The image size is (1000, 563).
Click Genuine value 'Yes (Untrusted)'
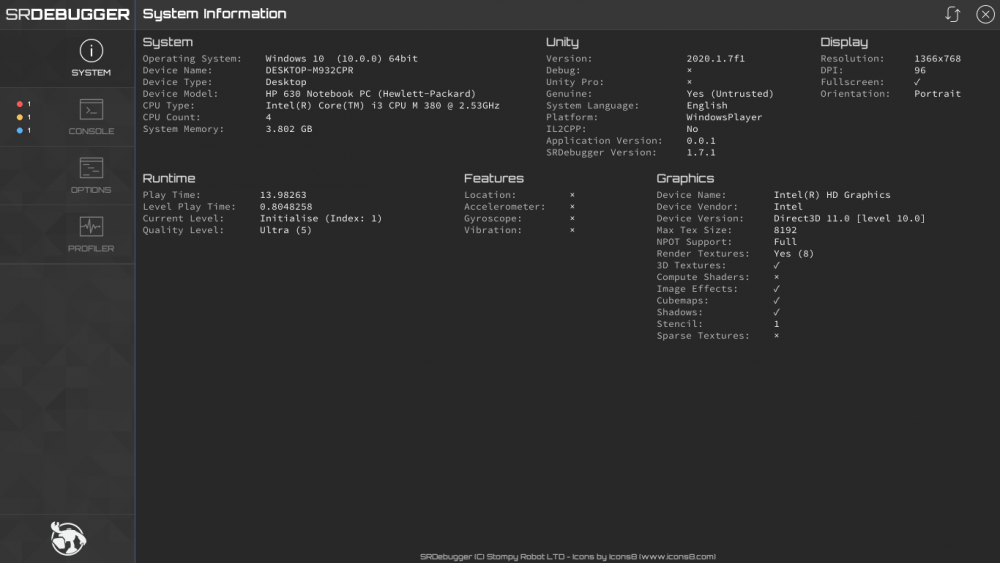(730, 94)
